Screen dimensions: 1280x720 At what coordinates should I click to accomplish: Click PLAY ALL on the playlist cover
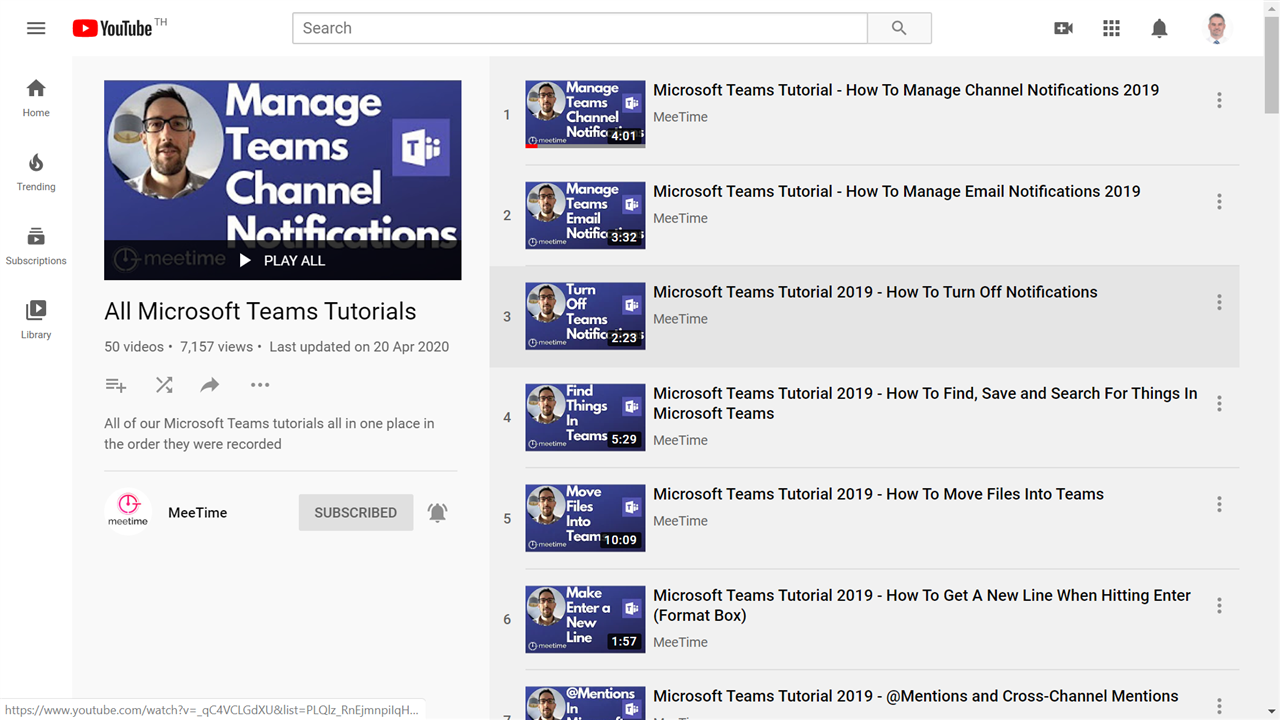pos(282,260)
